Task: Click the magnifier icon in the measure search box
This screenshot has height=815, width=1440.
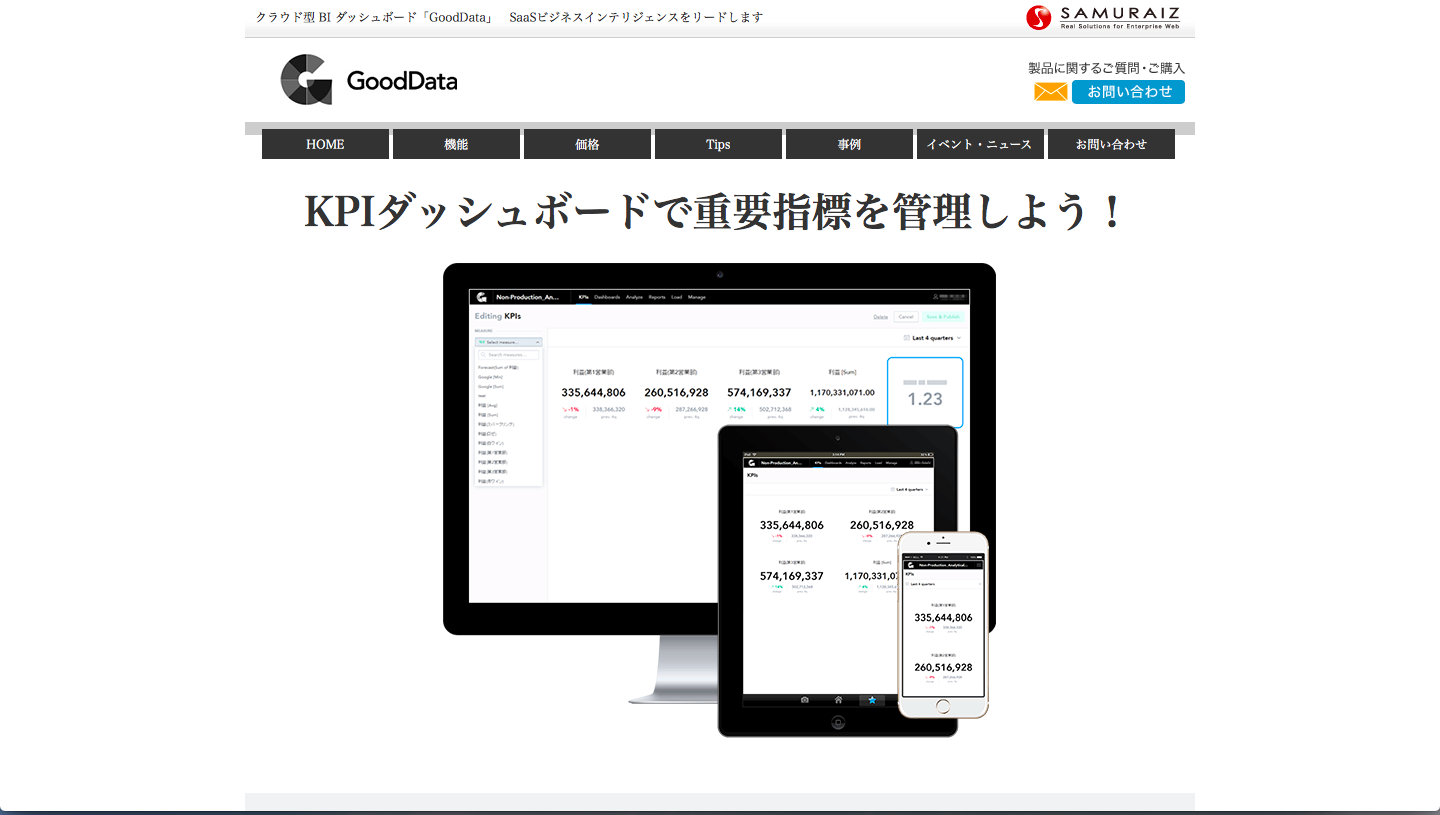Action: click(x=484, y=354)
